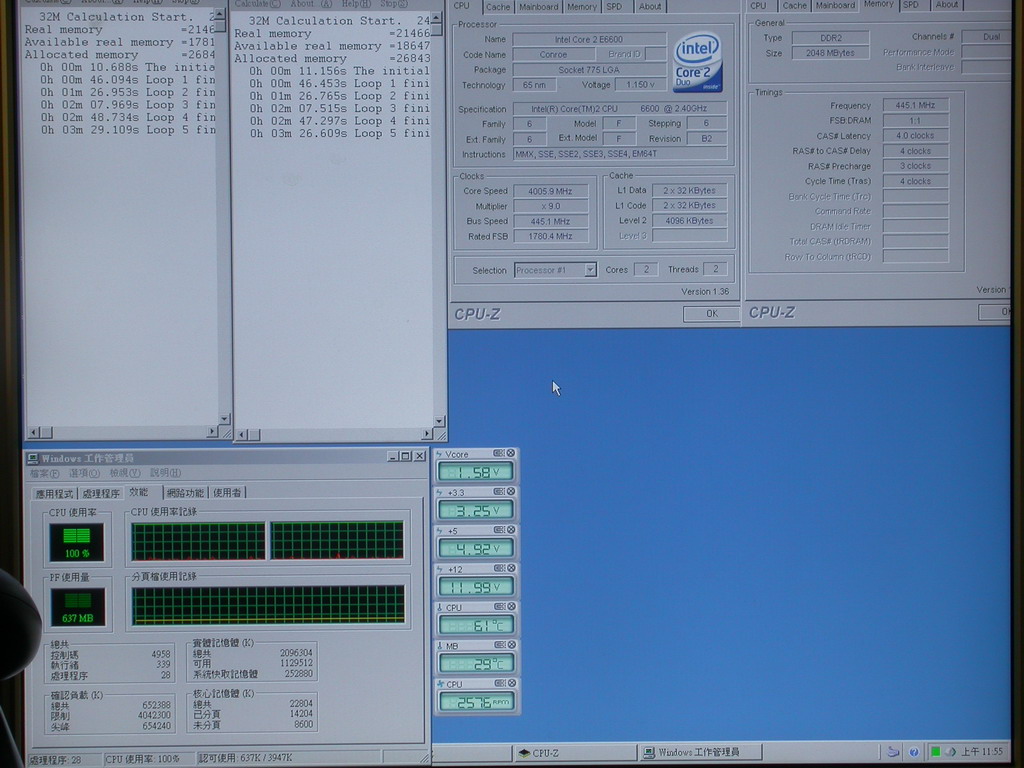
Task: Switch to the 處理程序 tab
Action: (x=101, y=493)
